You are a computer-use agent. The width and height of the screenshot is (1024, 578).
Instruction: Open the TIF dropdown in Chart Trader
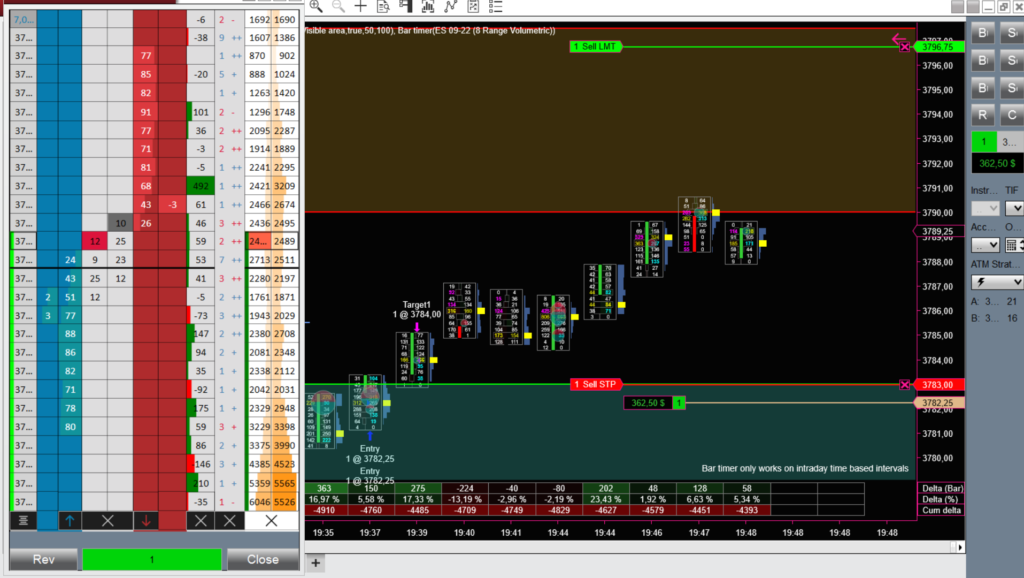[1014, 208]
